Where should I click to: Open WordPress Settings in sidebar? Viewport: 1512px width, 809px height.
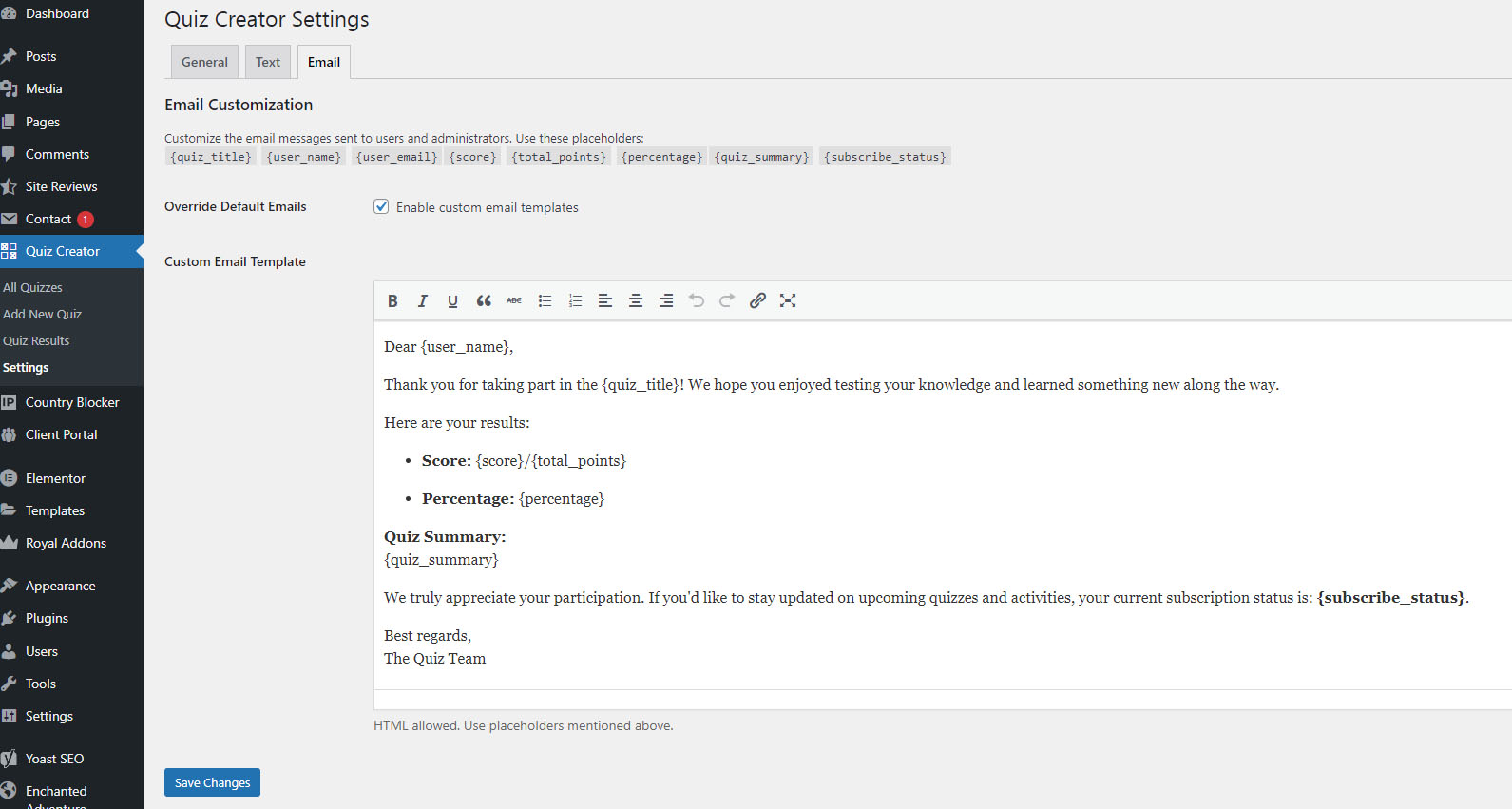(x=49, y=716)
